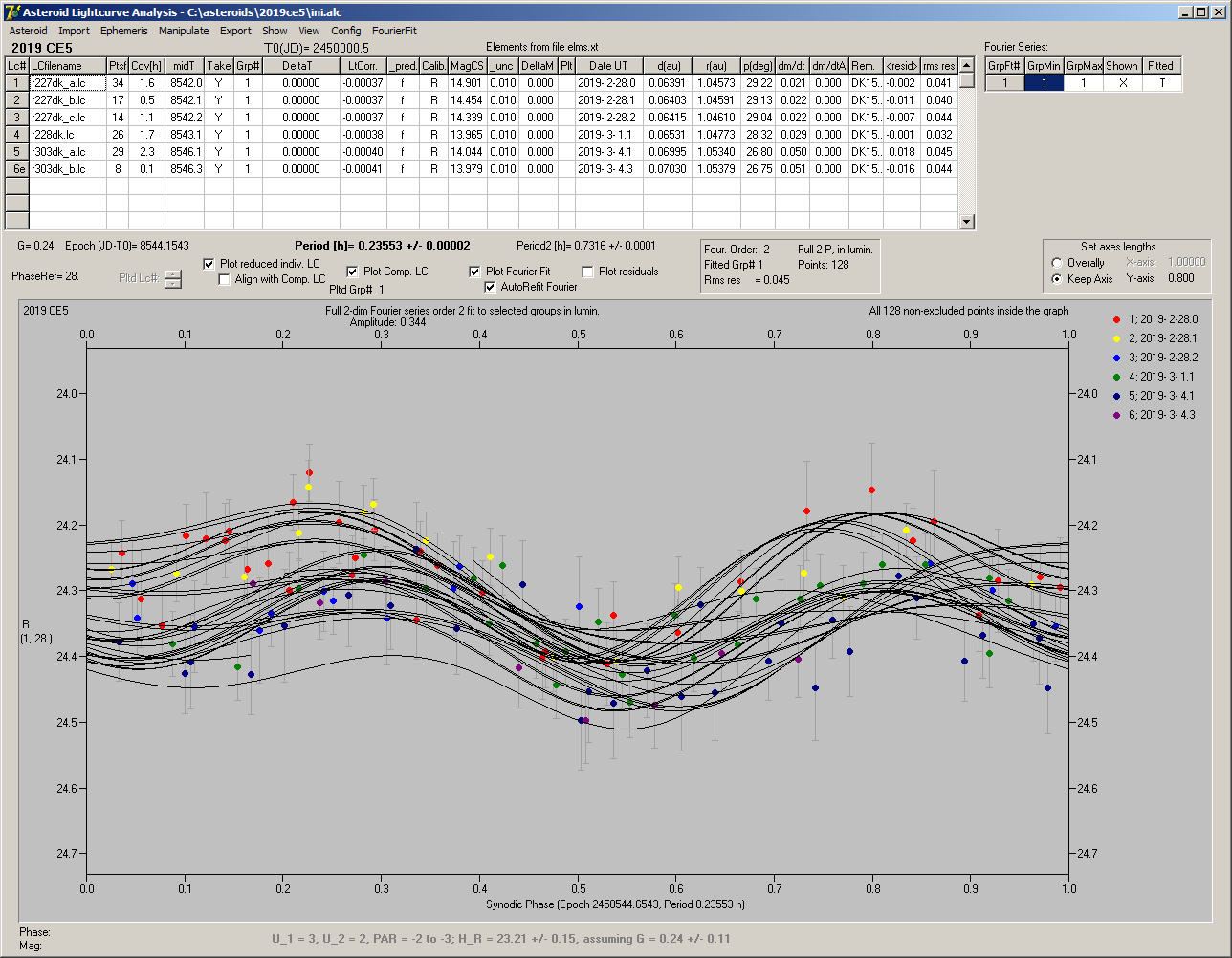Click the MagCS column header
The height and width of the screenshot is (958, 1232).
tap(467, 66)
